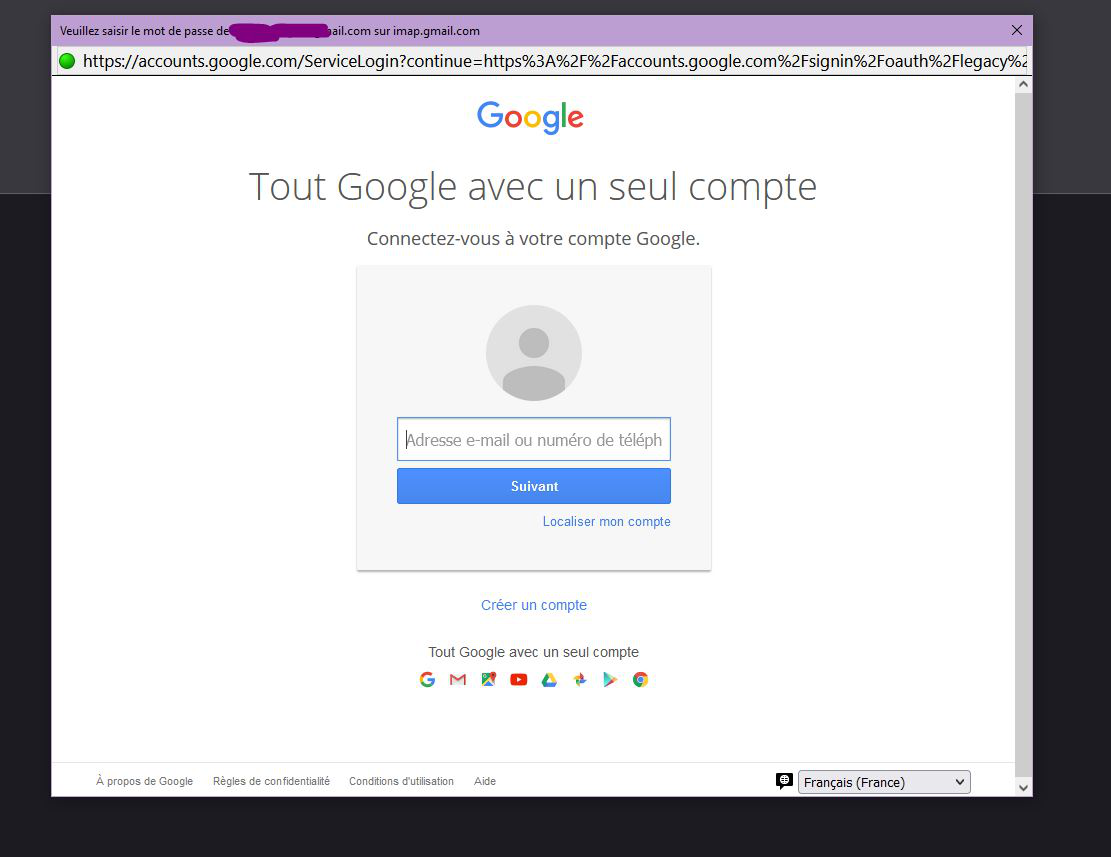The height and width of the screenshot is (857, 1111).
Task: Click the Google Drive icon
Action: (x=549, y=680)
